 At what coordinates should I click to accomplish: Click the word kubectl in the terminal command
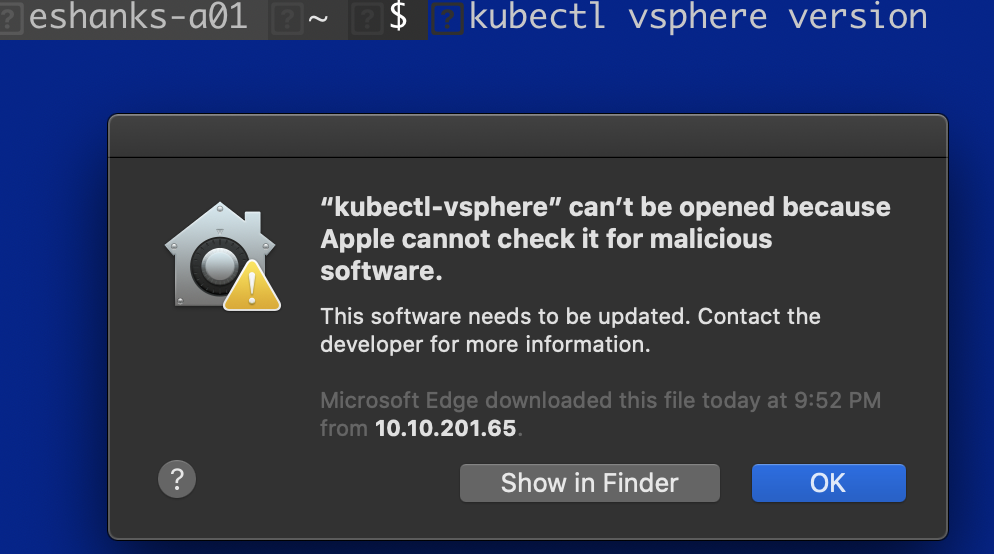537,17
